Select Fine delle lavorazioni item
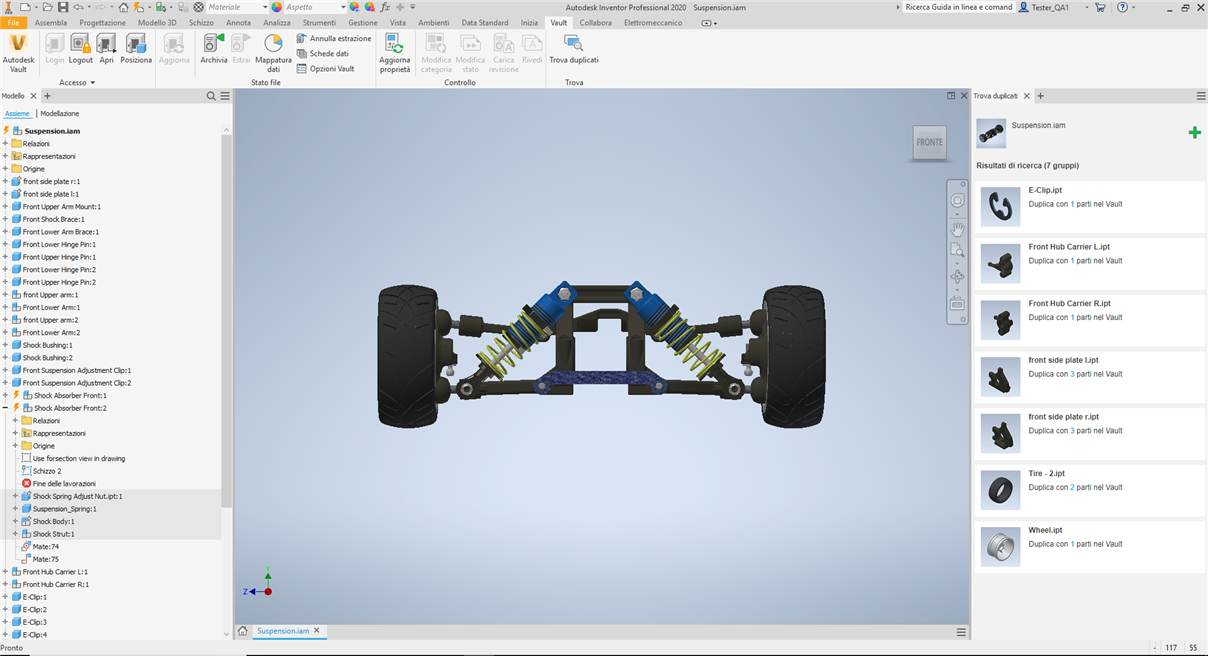This screenshot has width=1208, height=656. (x=65, y=484)
